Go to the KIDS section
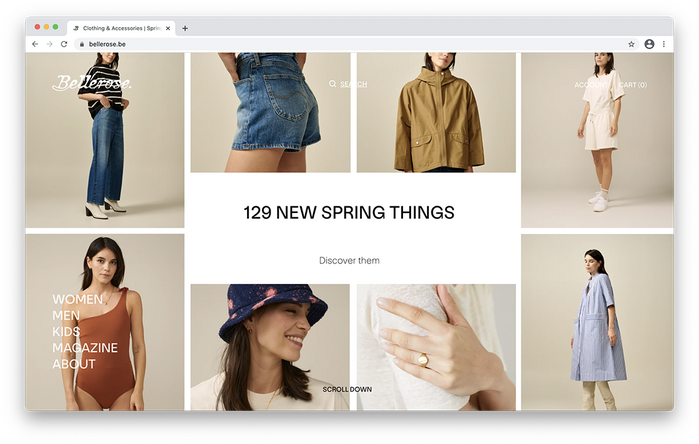Screen dimensions: 699x444 66,332
